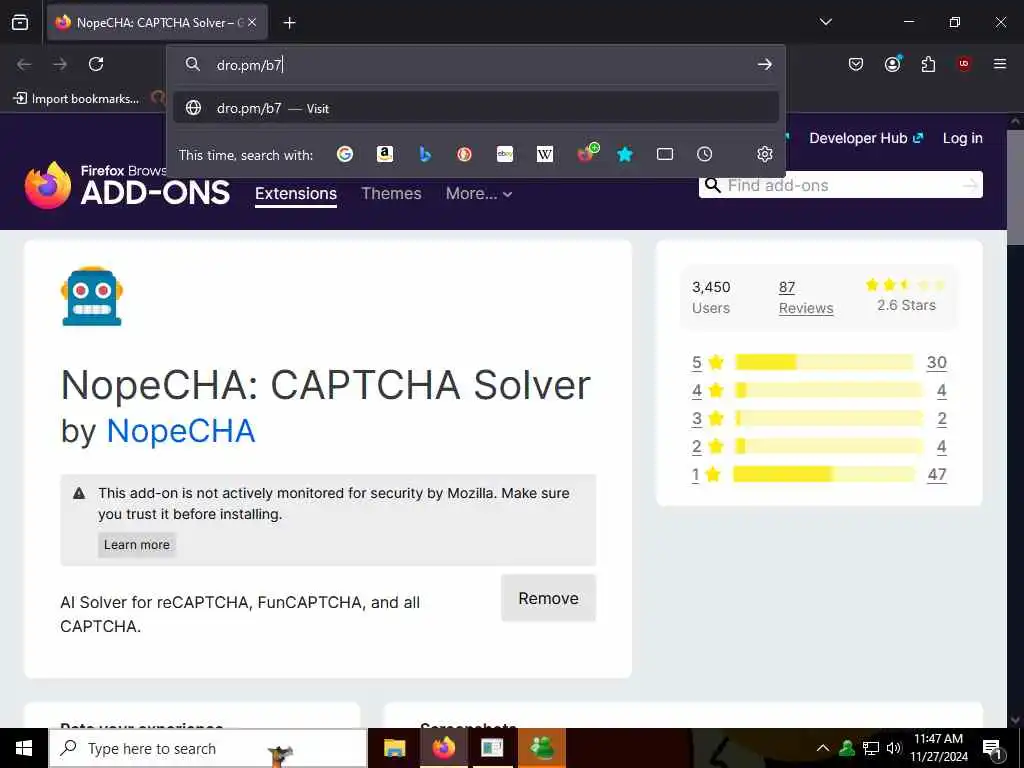Show 1-star reviews rating bar
This screenshot has height=768, width=1024.
tap(824, 474)
